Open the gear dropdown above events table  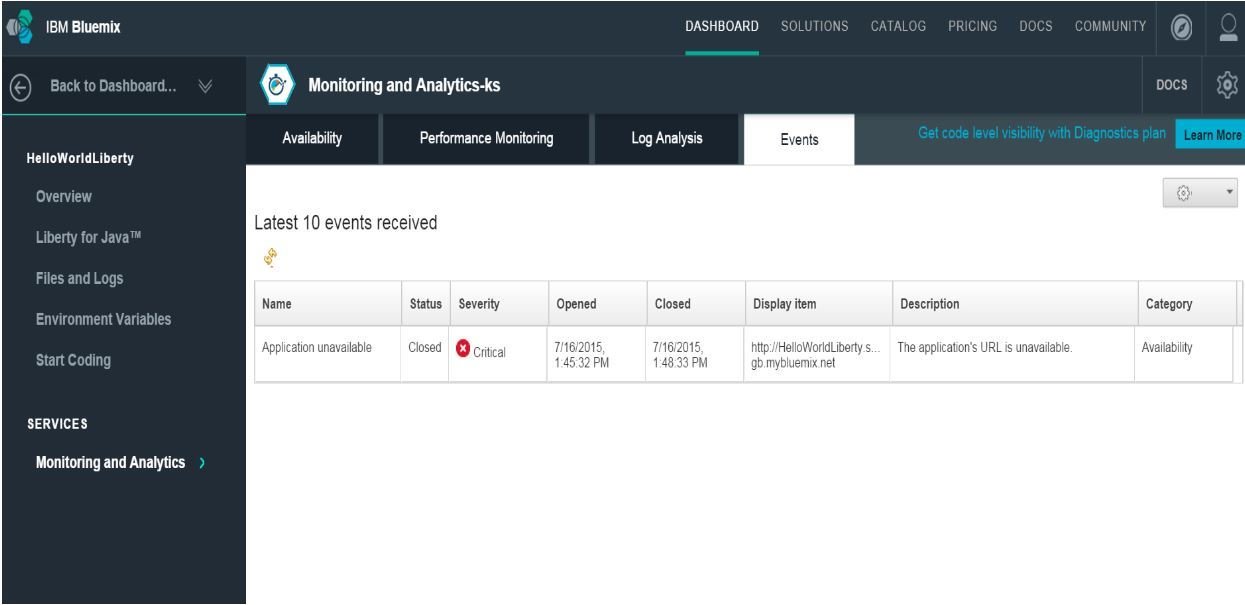pyautogui.click(x=1201, y=193)
